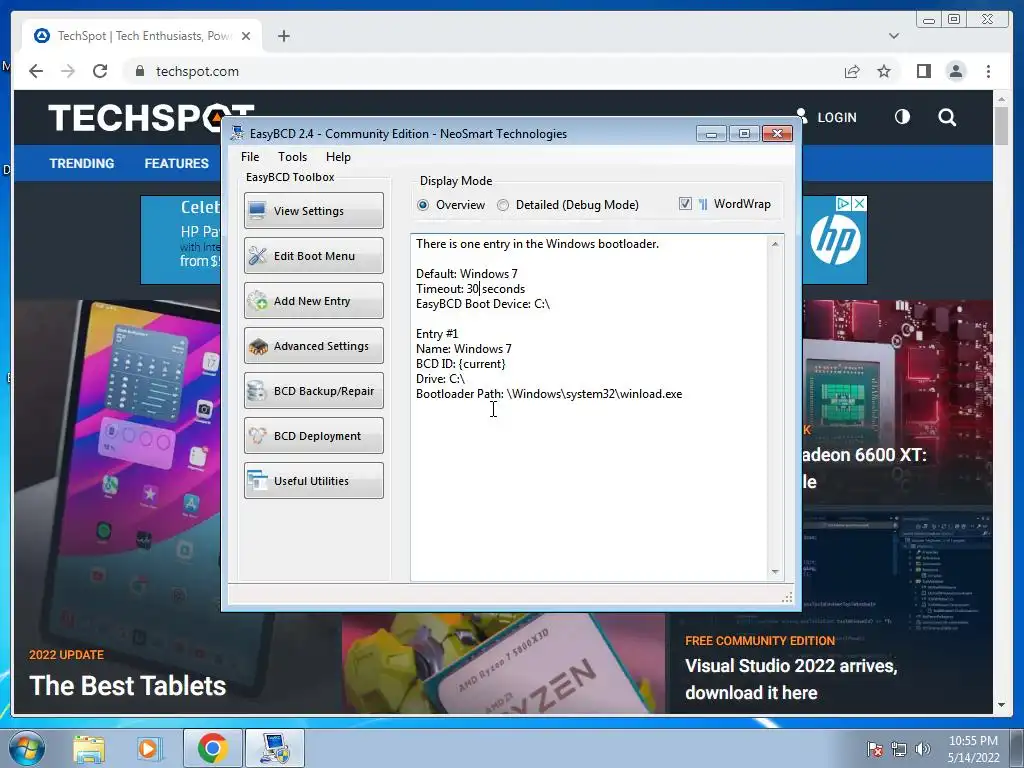Click the plus gear icon on Add New Entry
The height and width of the screenshot is (768, 1024).
(258, 300)
